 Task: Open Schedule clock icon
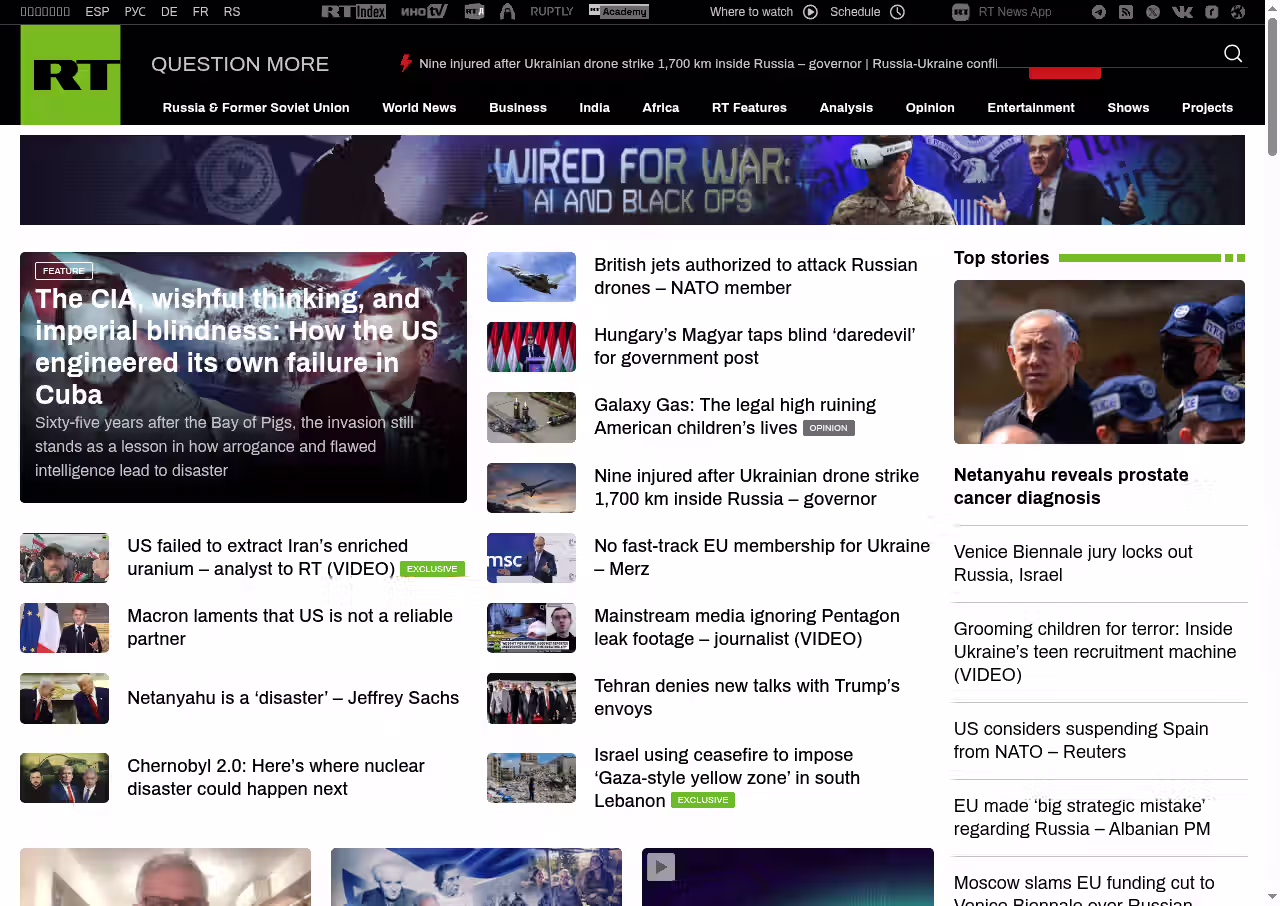pos(897,12)
